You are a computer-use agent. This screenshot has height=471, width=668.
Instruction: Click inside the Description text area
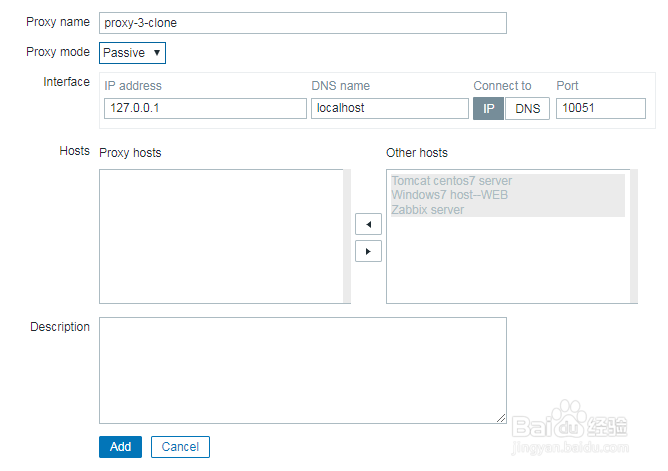click(302, 370)
